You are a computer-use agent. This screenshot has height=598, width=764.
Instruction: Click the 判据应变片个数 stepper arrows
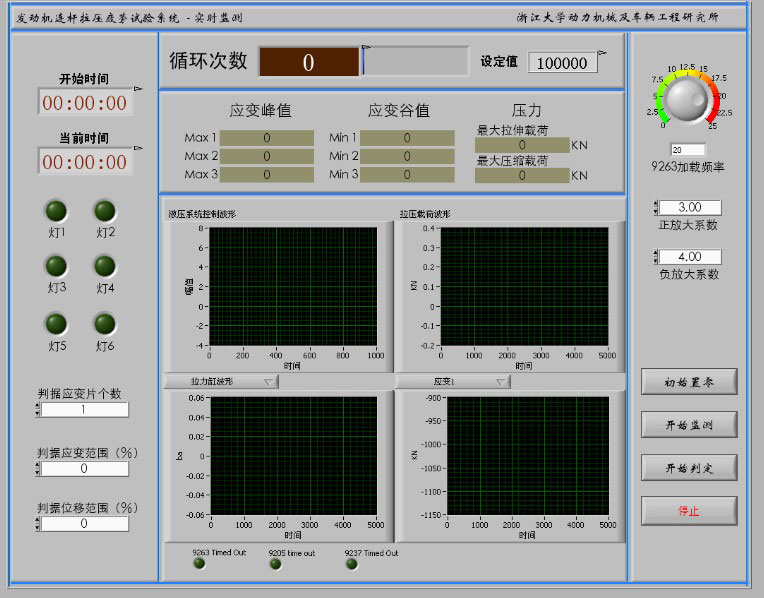click(x=38, y=409)
